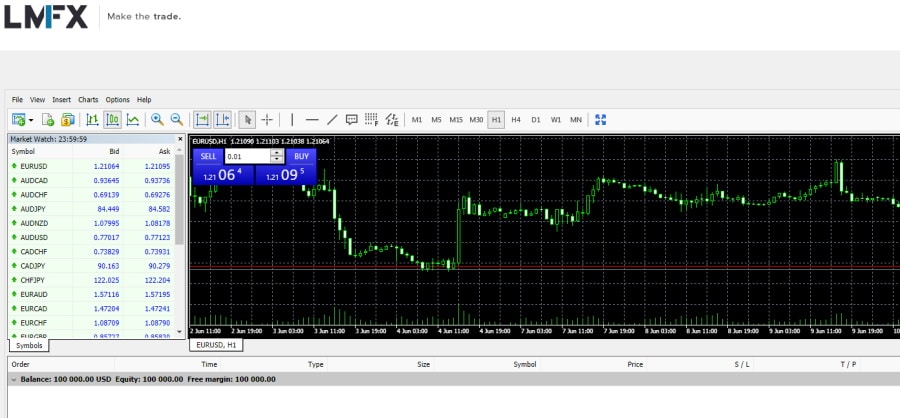Viewport: 900px width, 418px height.
Task: Decrease trade volume with down stepper
Action: (x=277, y=160)
